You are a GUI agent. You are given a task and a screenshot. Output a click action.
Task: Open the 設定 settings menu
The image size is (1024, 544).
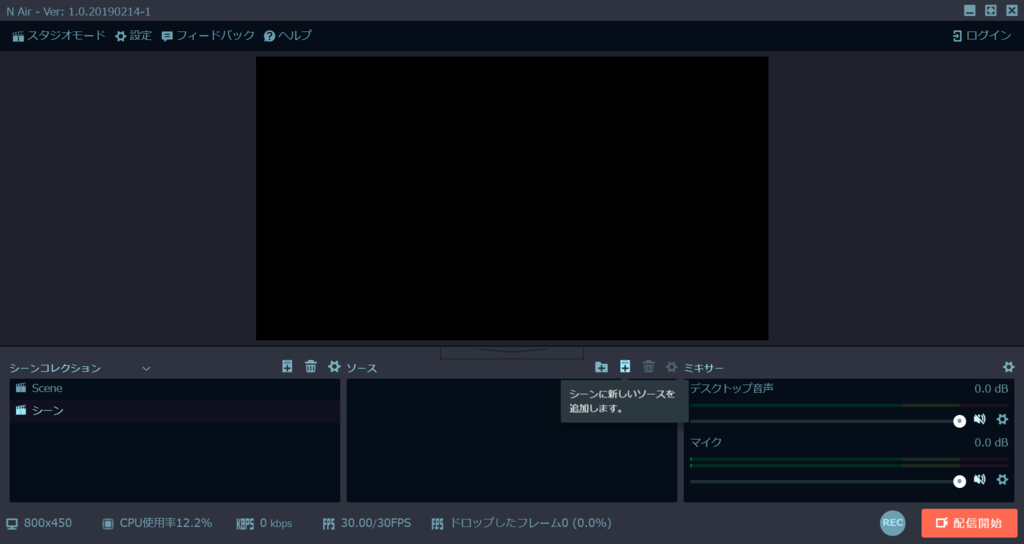pyautogui.click(x=133, y=36)
